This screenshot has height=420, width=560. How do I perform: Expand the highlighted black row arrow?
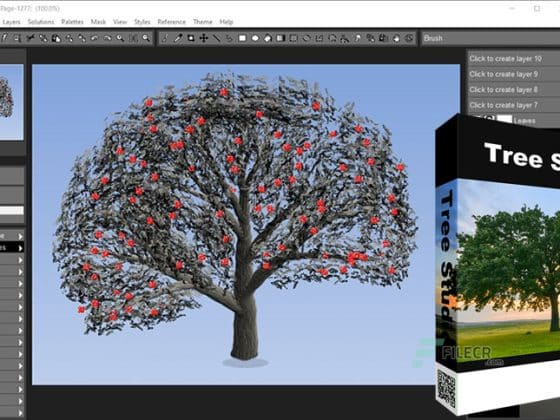[20, 248]
